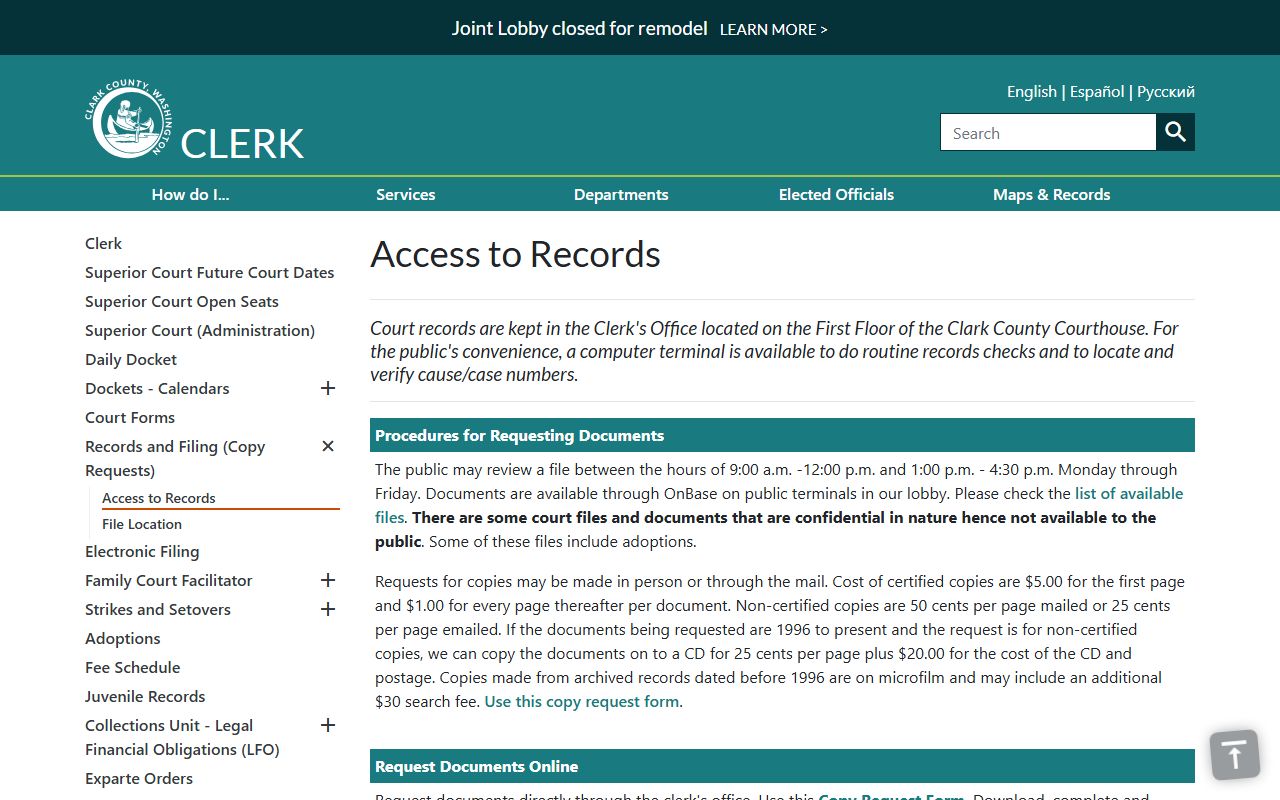Open the Adoptions page
The height and width of the screenshot is (800, 1280).
[123, 638]
